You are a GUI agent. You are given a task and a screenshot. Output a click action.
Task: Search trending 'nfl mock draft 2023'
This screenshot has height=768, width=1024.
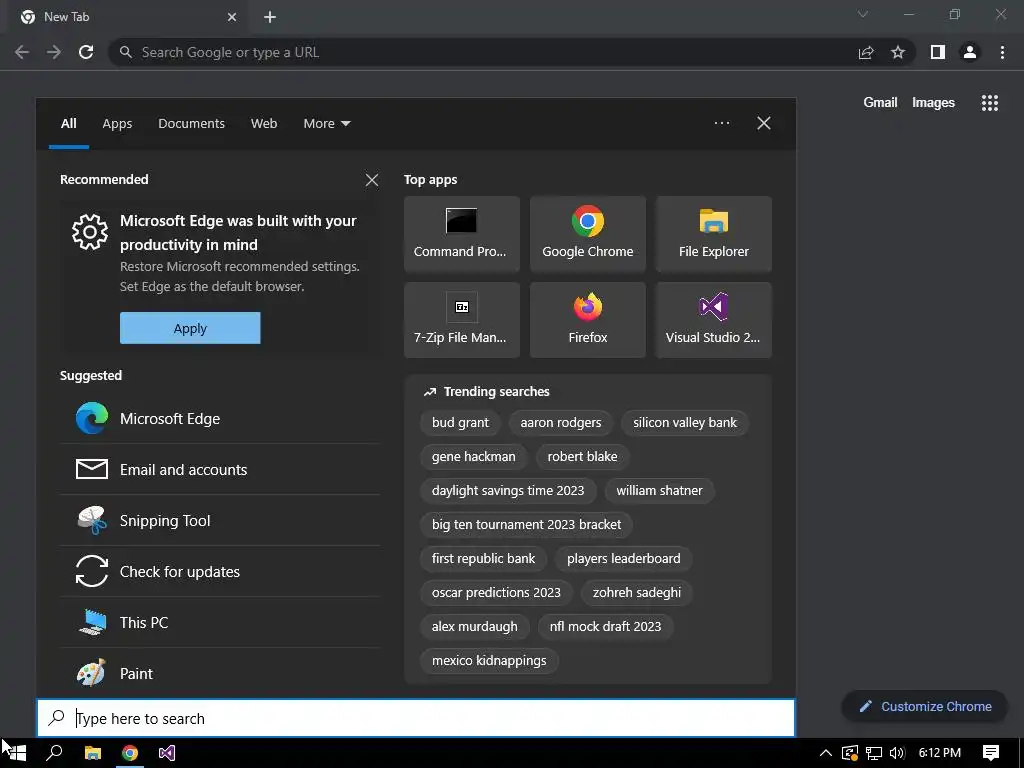[605, 626]
